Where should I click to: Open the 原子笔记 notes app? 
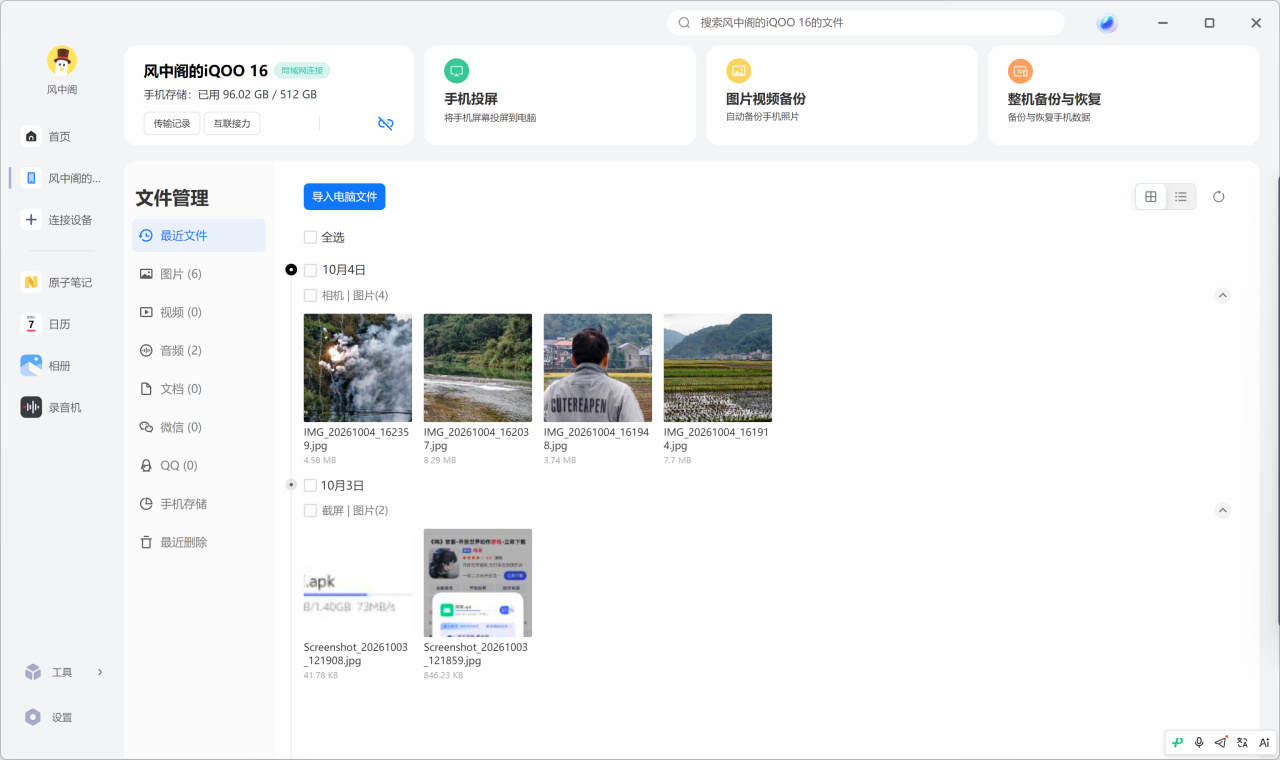[58, 282]
